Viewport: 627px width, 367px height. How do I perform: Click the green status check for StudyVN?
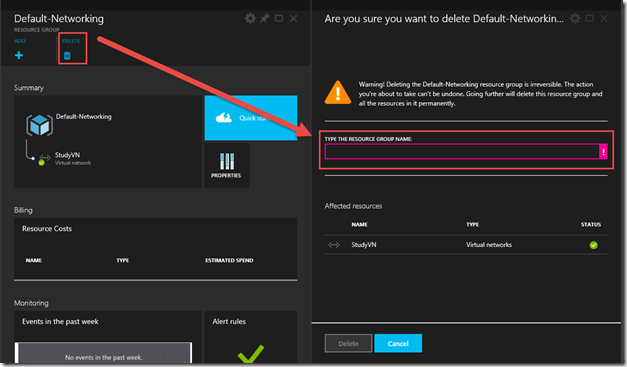pyautogui.click(x=593, y=245)
